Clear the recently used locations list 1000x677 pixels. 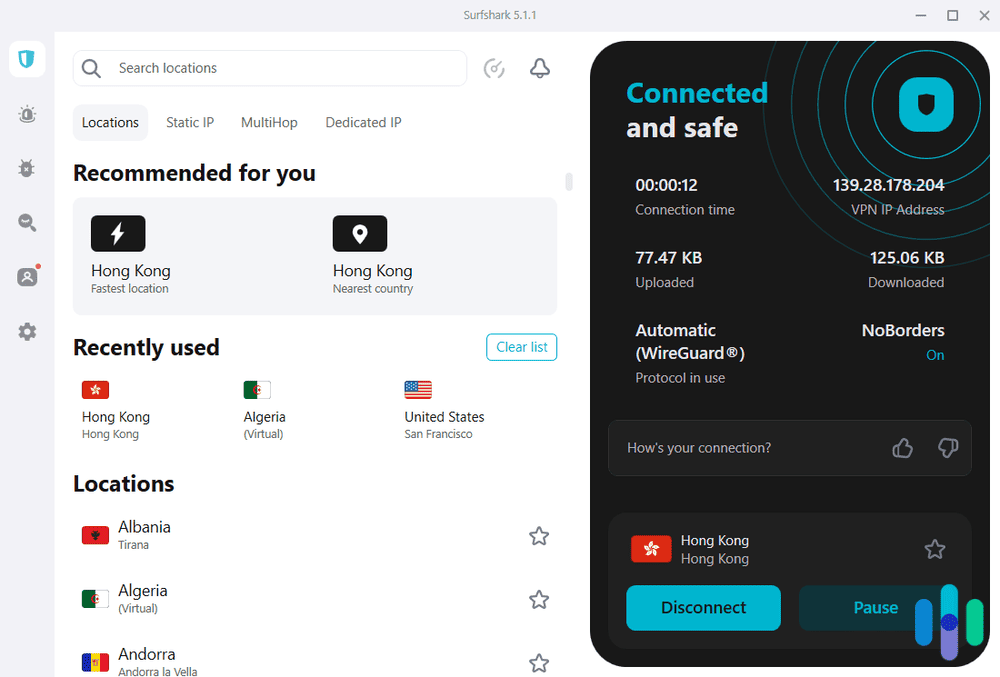(521, 347)
